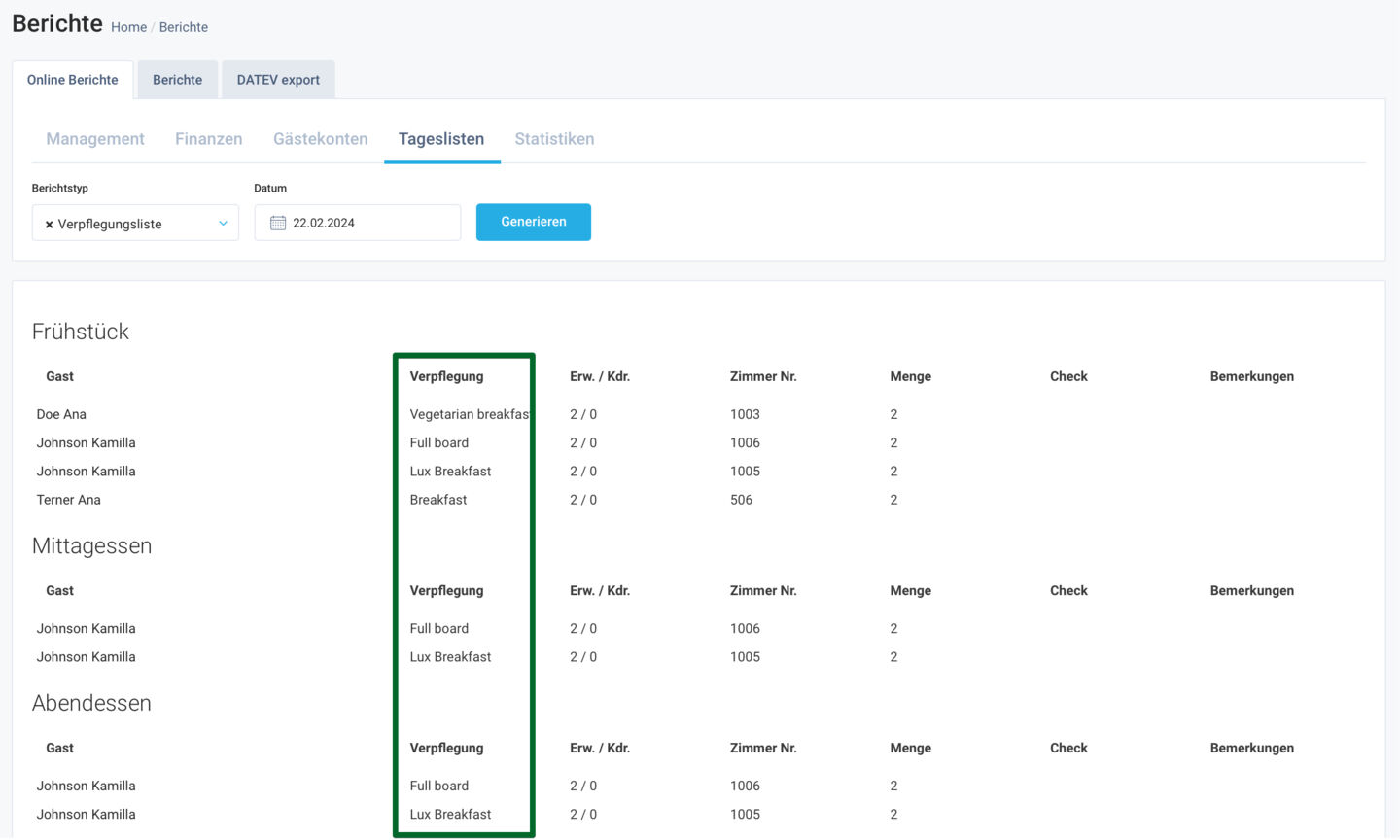Click the date field showing 22.02.2024
Image resolution: width=1400 pixels, height=840 pixels.
358,223
